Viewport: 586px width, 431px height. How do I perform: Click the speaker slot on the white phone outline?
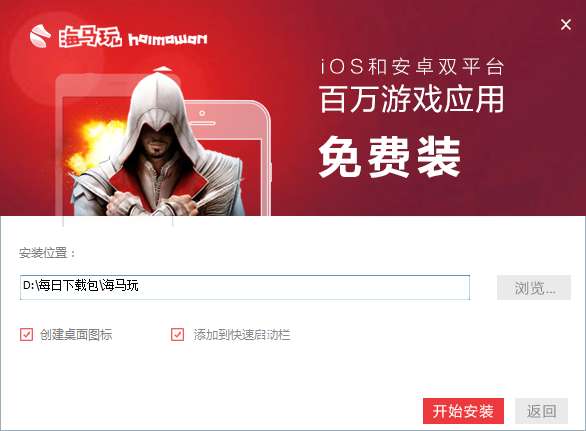pos(202,123)
